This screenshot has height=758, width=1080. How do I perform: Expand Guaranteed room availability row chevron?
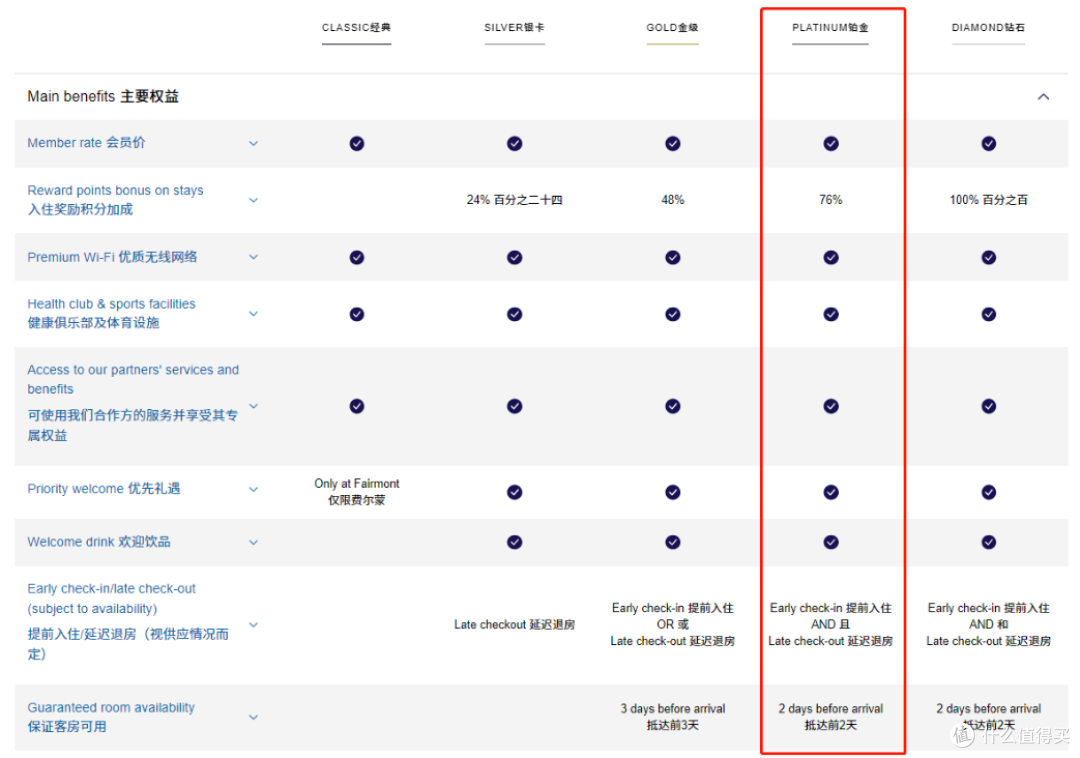tap(253, 717)
